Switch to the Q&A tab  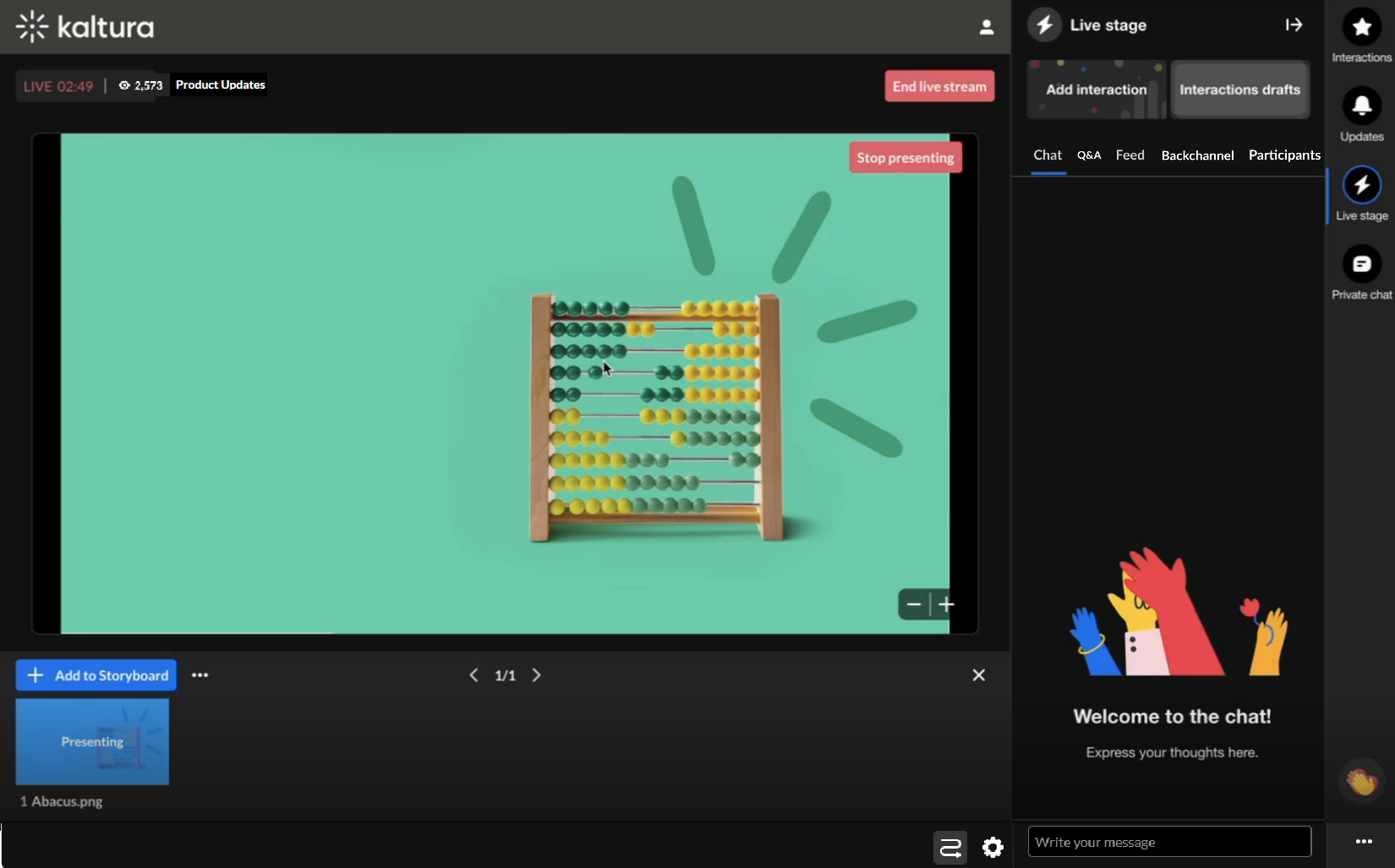tap(1089, 156)
